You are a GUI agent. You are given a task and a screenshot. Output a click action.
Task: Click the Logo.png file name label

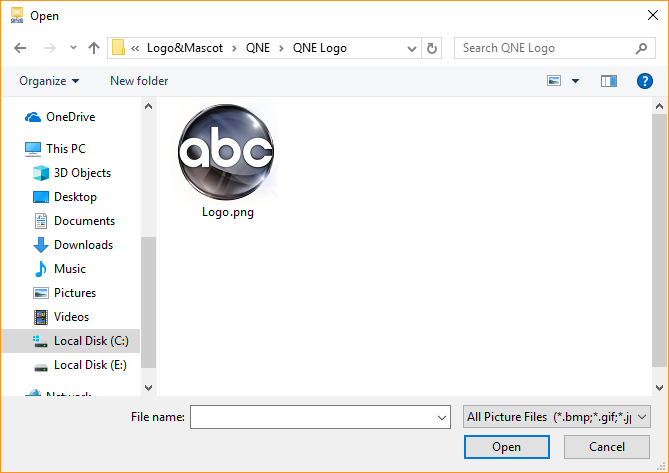[228, 212]
